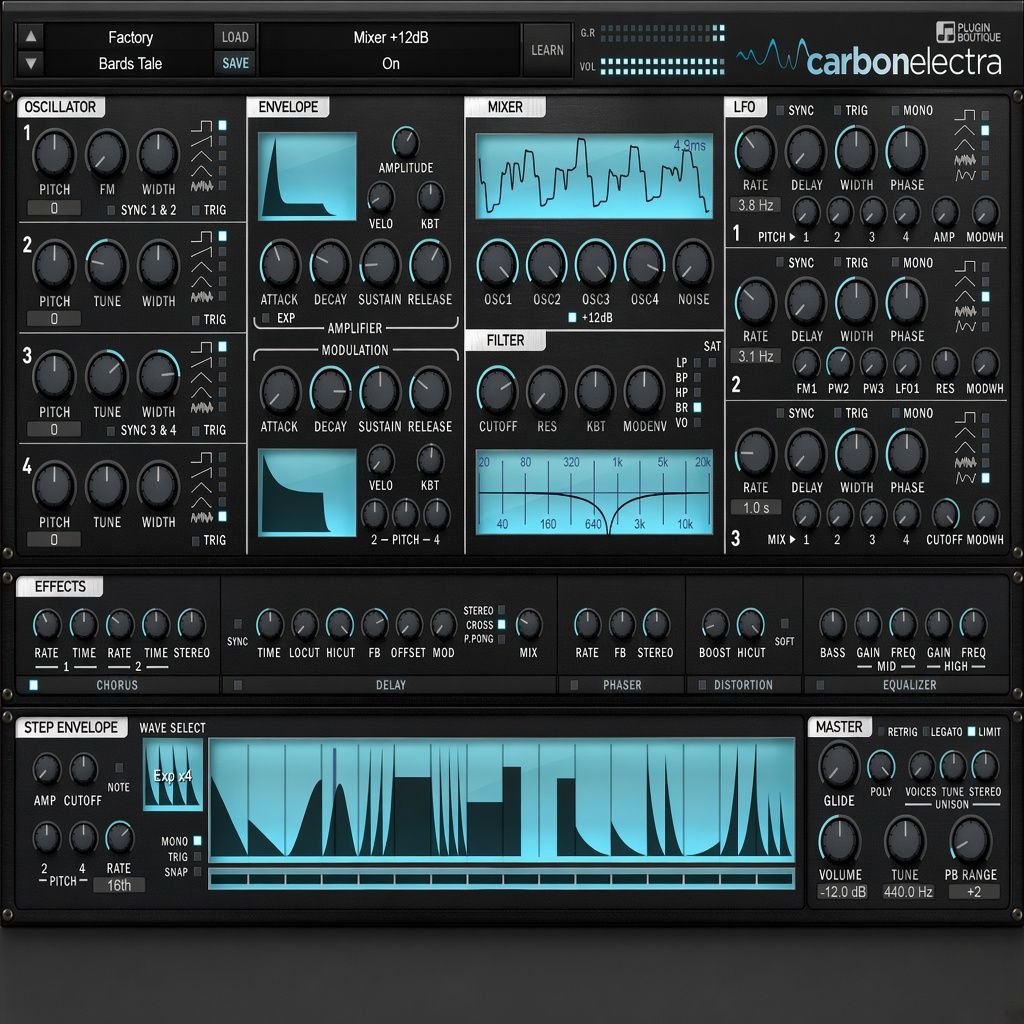Enable delay SYNC option
Screen dimensions: 1024x1024
[238, 624]
